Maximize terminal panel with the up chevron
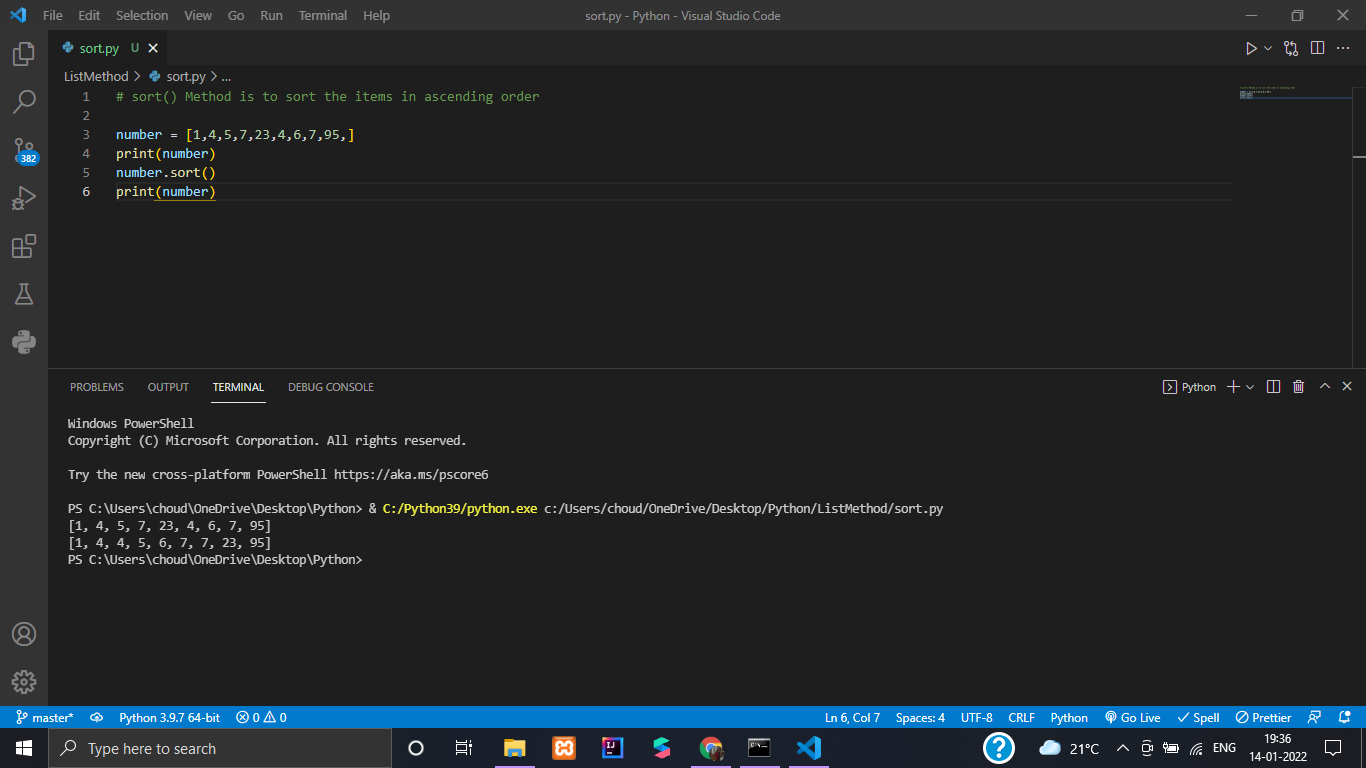The width and height of the screenshot is (1366, 768). coord(1324,387)
